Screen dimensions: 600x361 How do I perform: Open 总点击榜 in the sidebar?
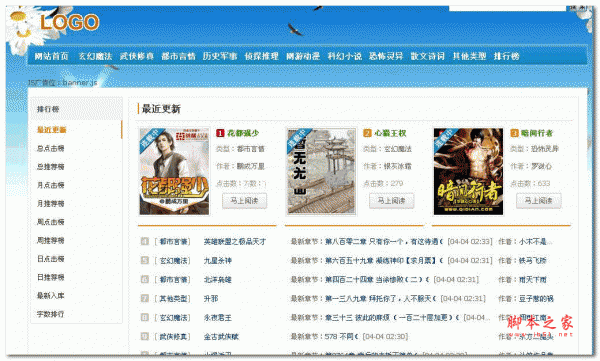tap(51, 148)
